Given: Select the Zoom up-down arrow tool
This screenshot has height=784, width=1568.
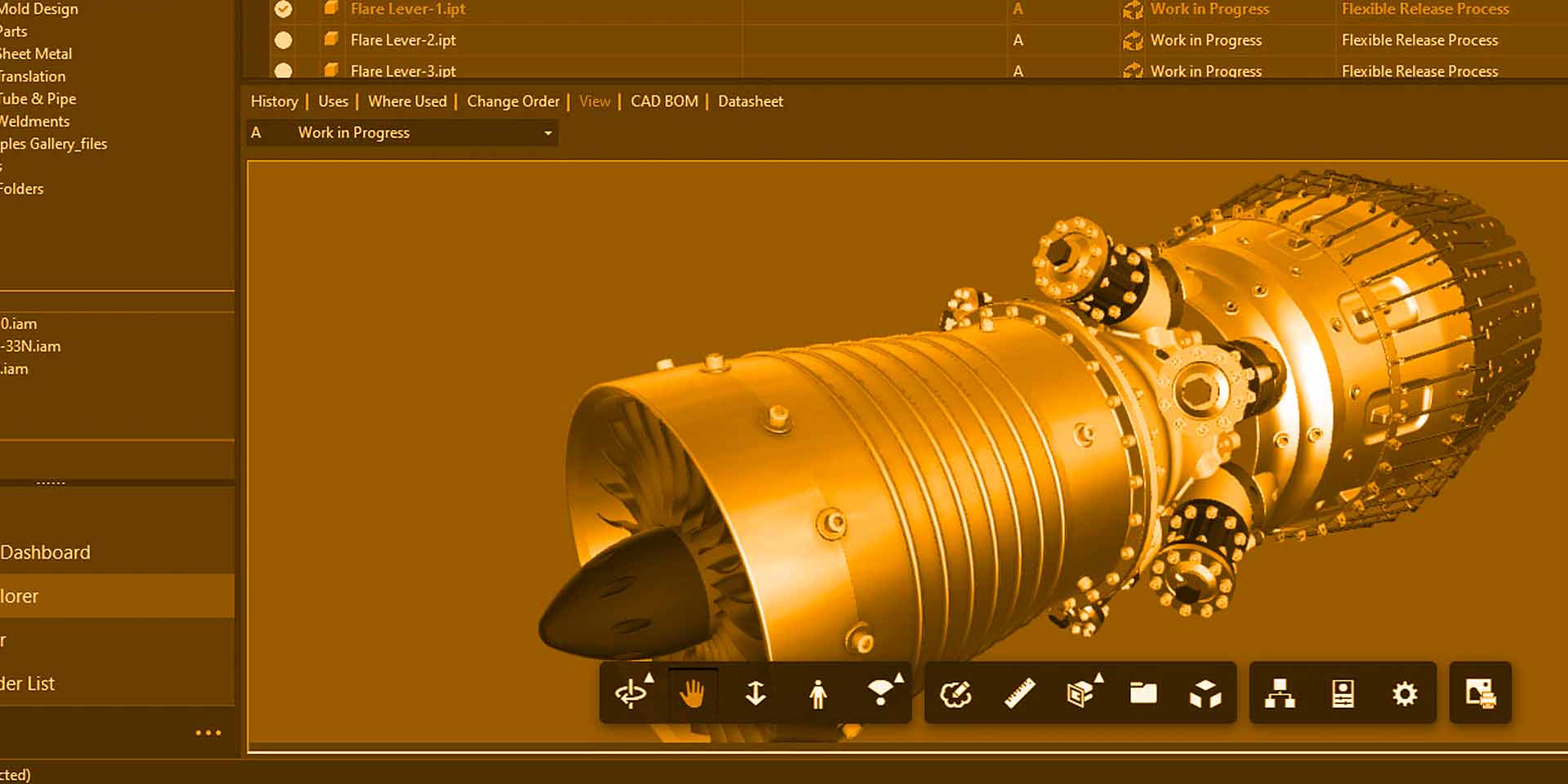Looking at the screenshot, I should click(755, 693).
